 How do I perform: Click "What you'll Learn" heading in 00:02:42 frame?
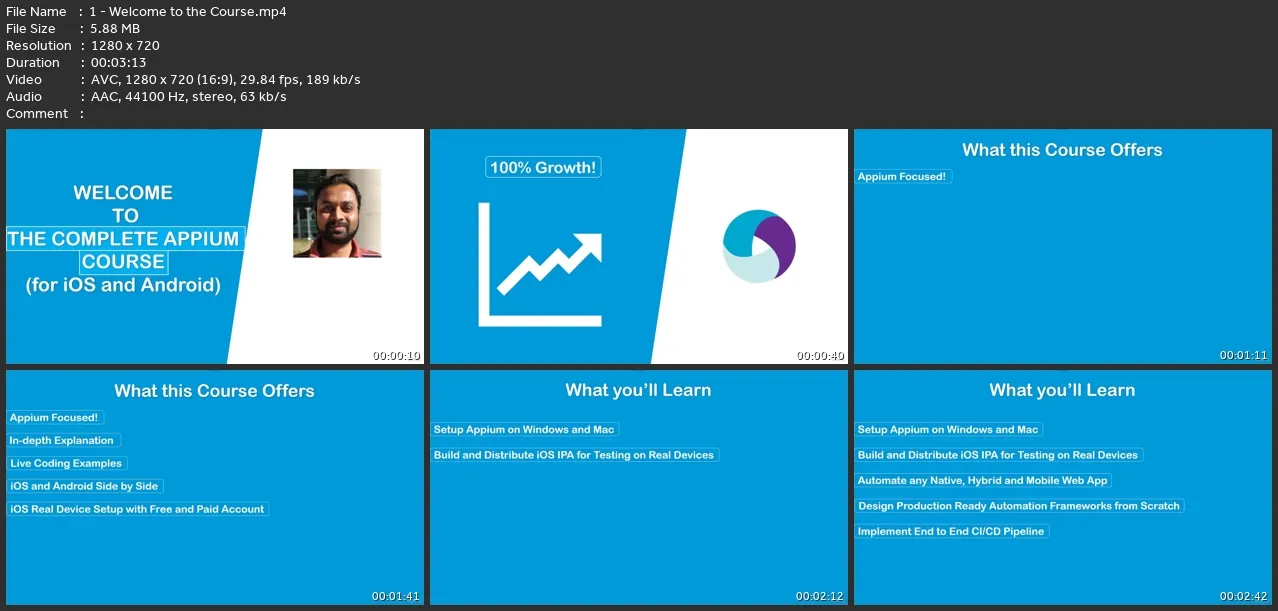coord(1062,390)
